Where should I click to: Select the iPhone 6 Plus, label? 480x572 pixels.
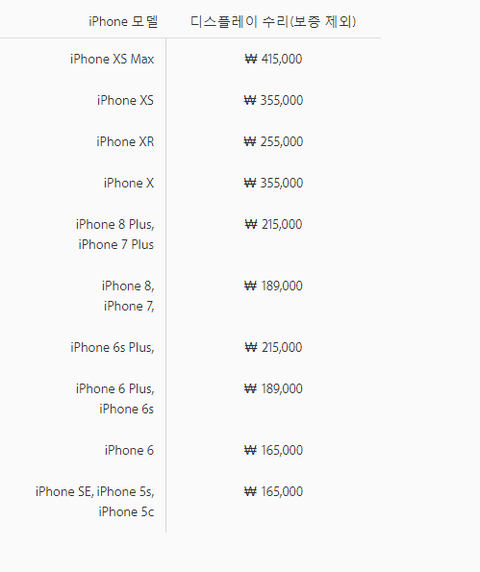(115, 389)
